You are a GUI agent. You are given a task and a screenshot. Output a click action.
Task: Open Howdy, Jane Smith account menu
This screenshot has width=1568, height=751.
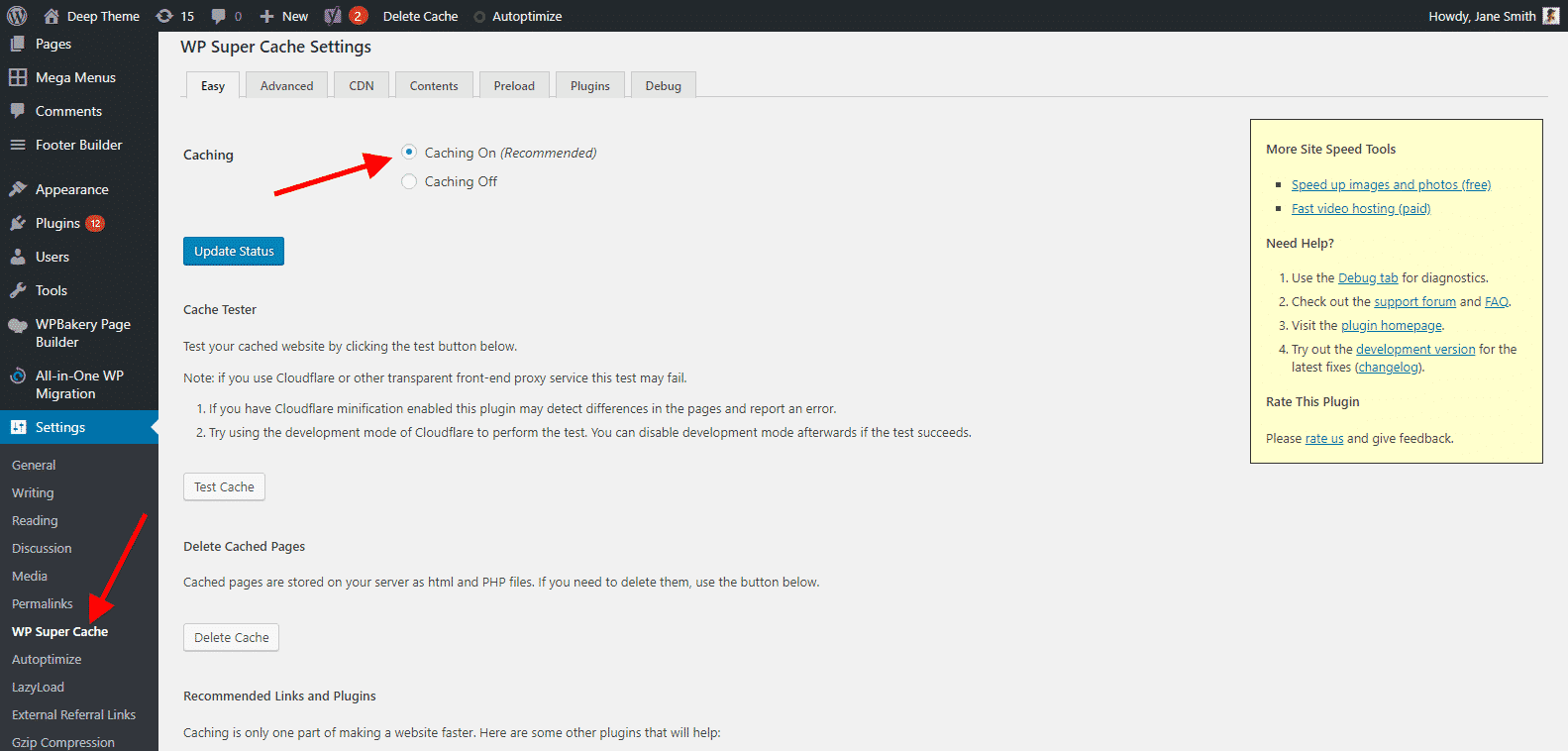coord(1494,16)
